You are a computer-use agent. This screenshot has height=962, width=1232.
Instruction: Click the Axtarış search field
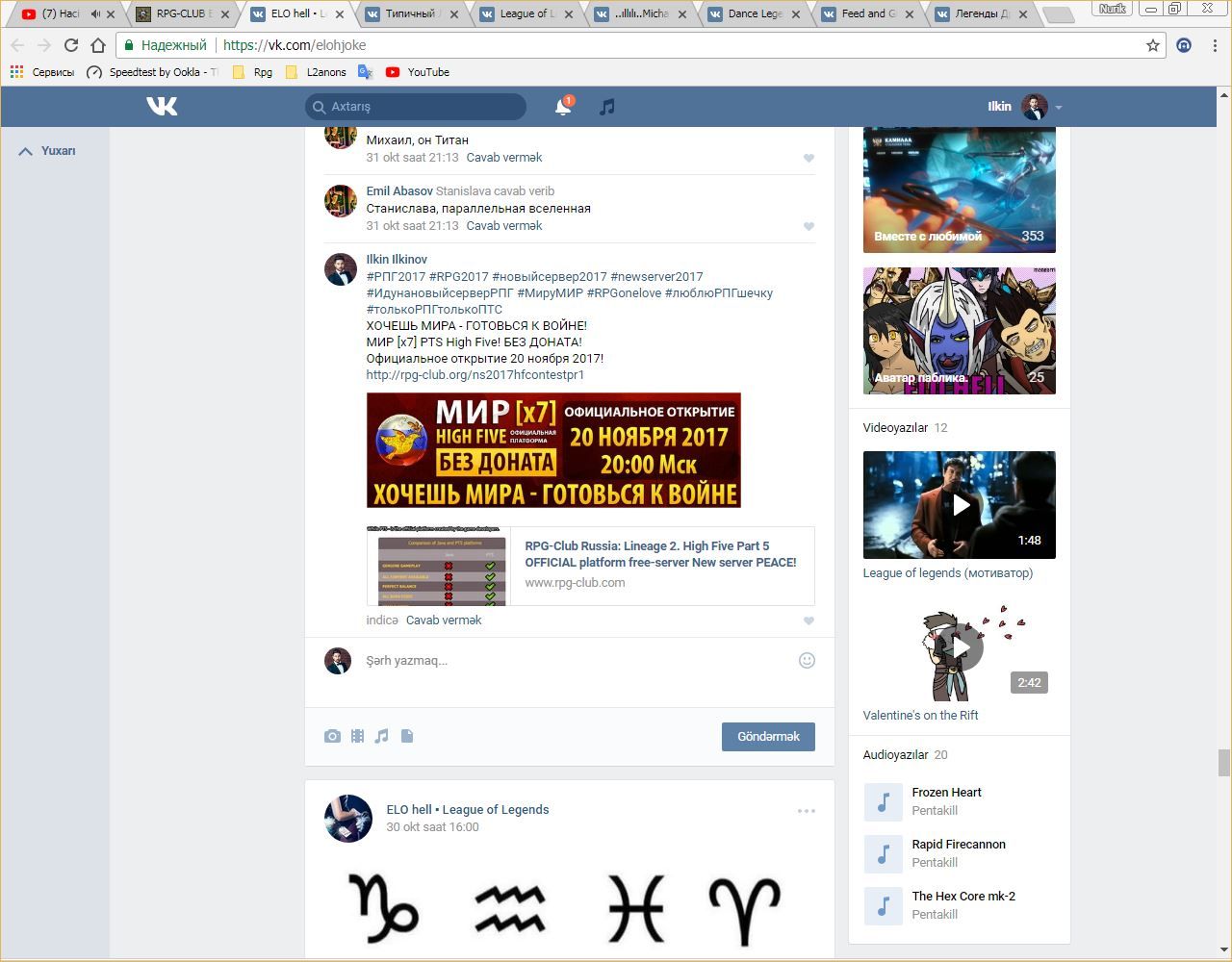click(x=416, y=107)
